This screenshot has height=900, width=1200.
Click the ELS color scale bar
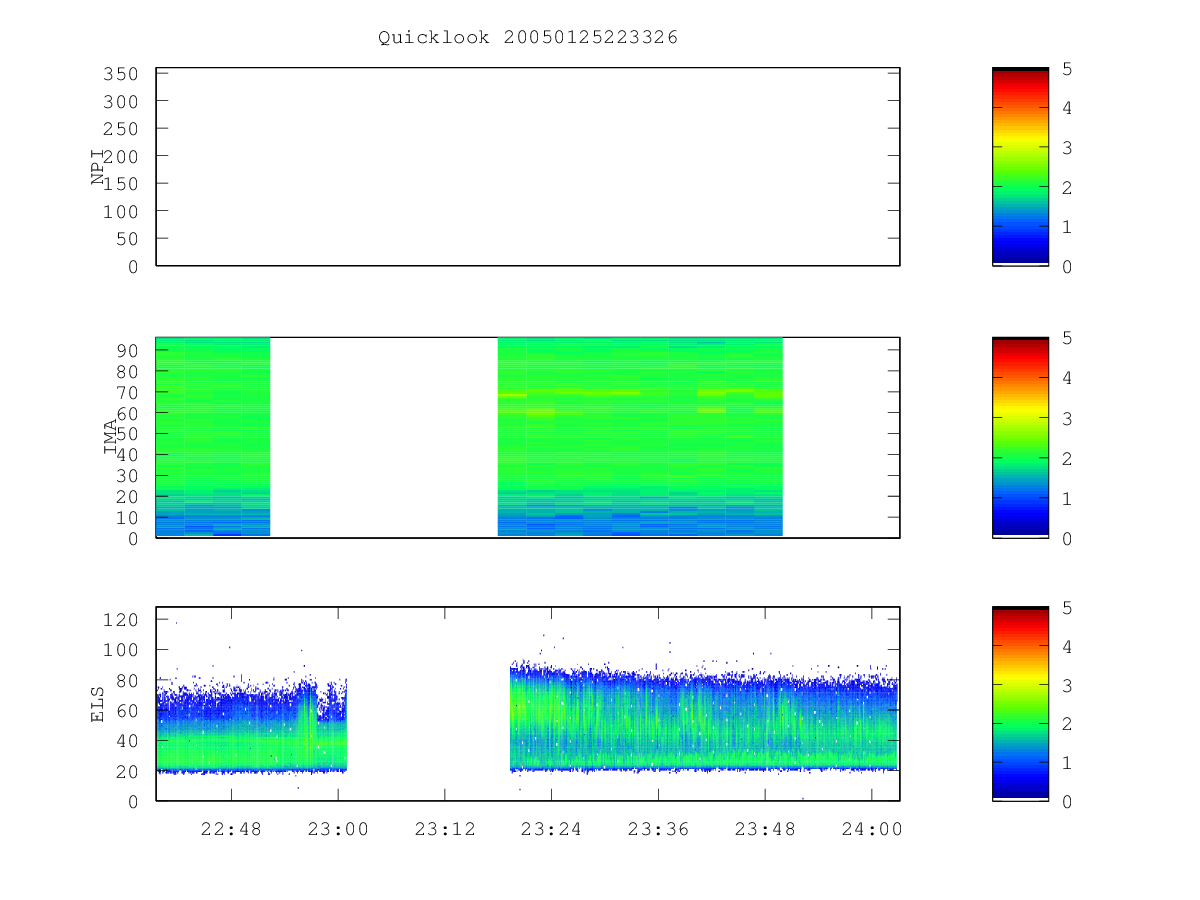(1020, 704)
